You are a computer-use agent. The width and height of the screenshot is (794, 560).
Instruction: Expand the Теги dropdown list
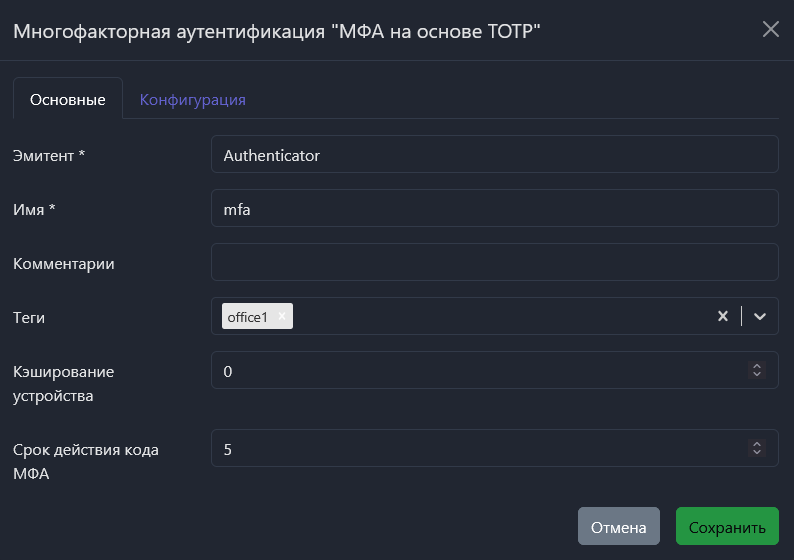pyautogui.click(x=760, y=317)
